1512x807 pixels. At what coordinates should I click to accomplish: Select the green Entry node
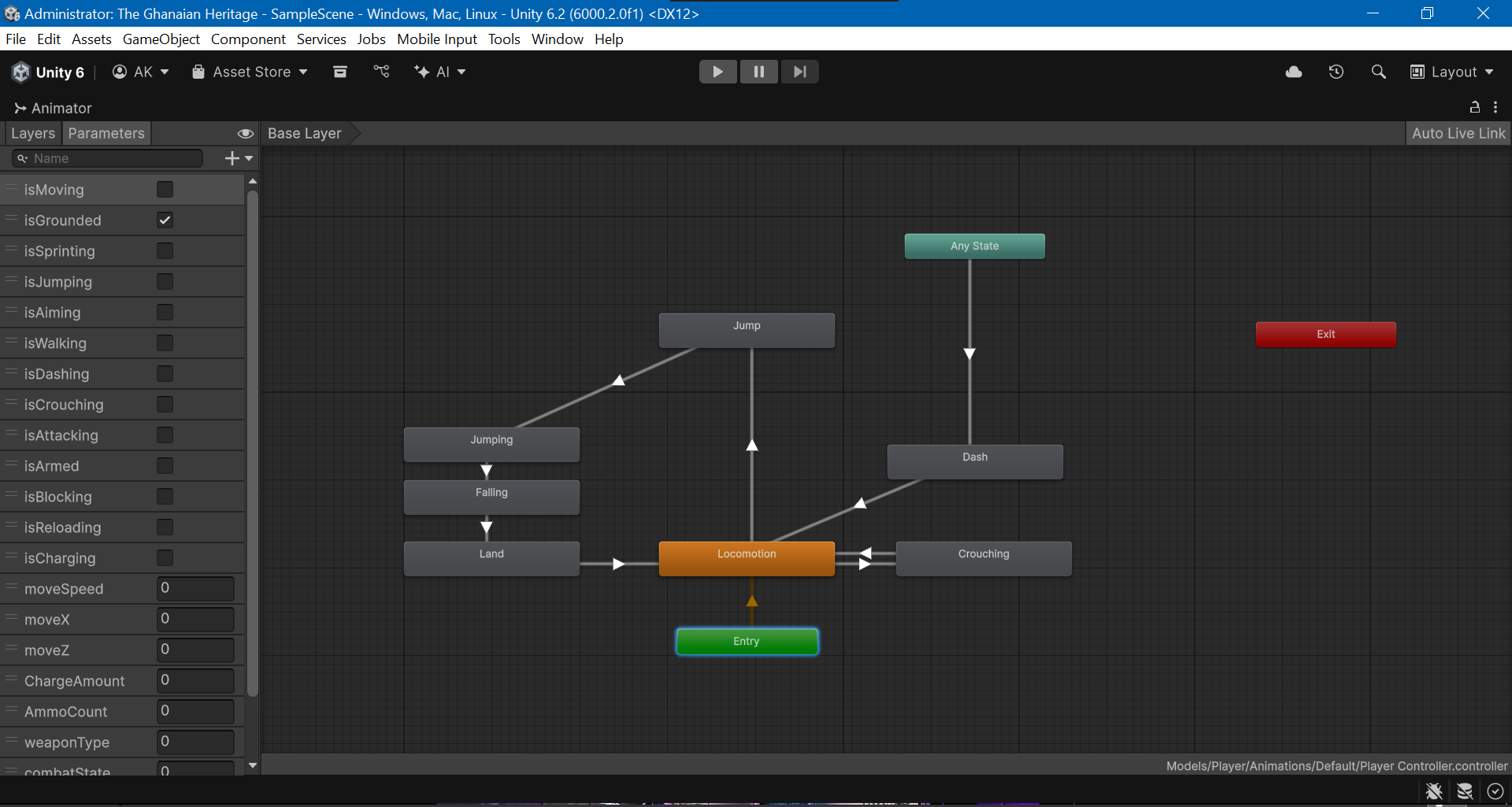tap(747, 641)
